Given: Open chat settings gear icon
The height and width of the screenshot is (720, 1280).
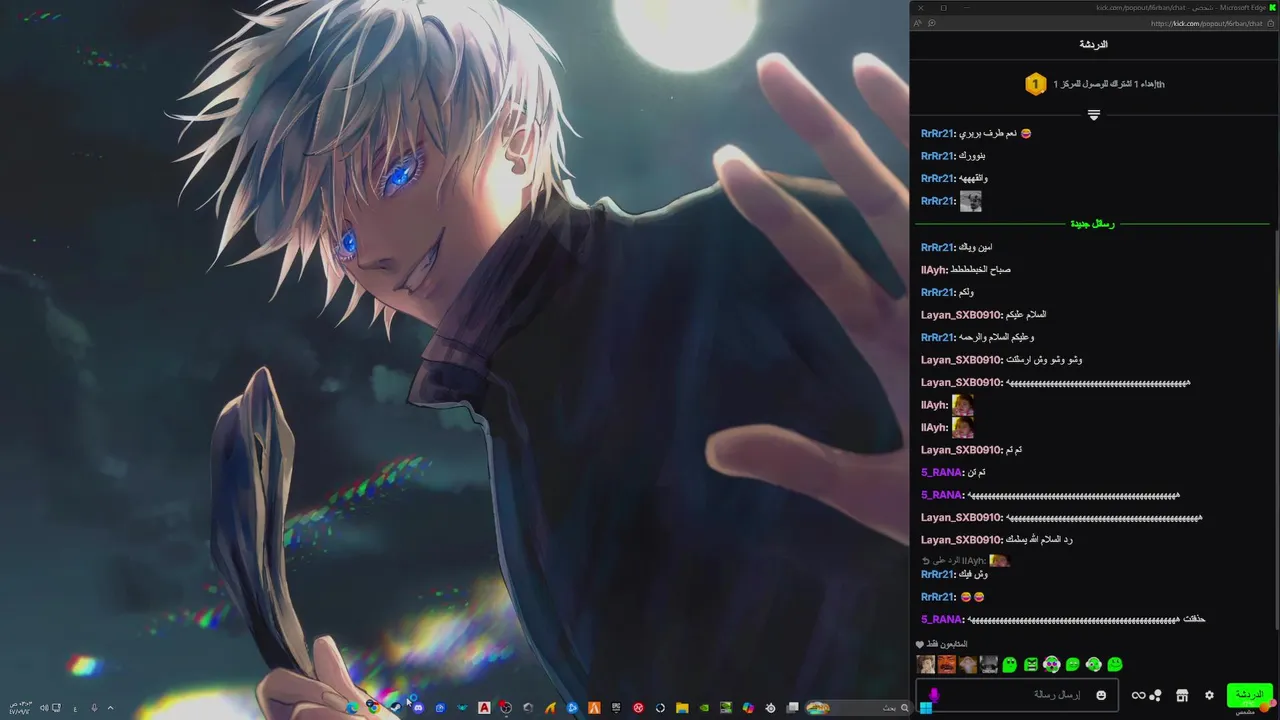Looking at the screenshot, I should point(1209,695).
